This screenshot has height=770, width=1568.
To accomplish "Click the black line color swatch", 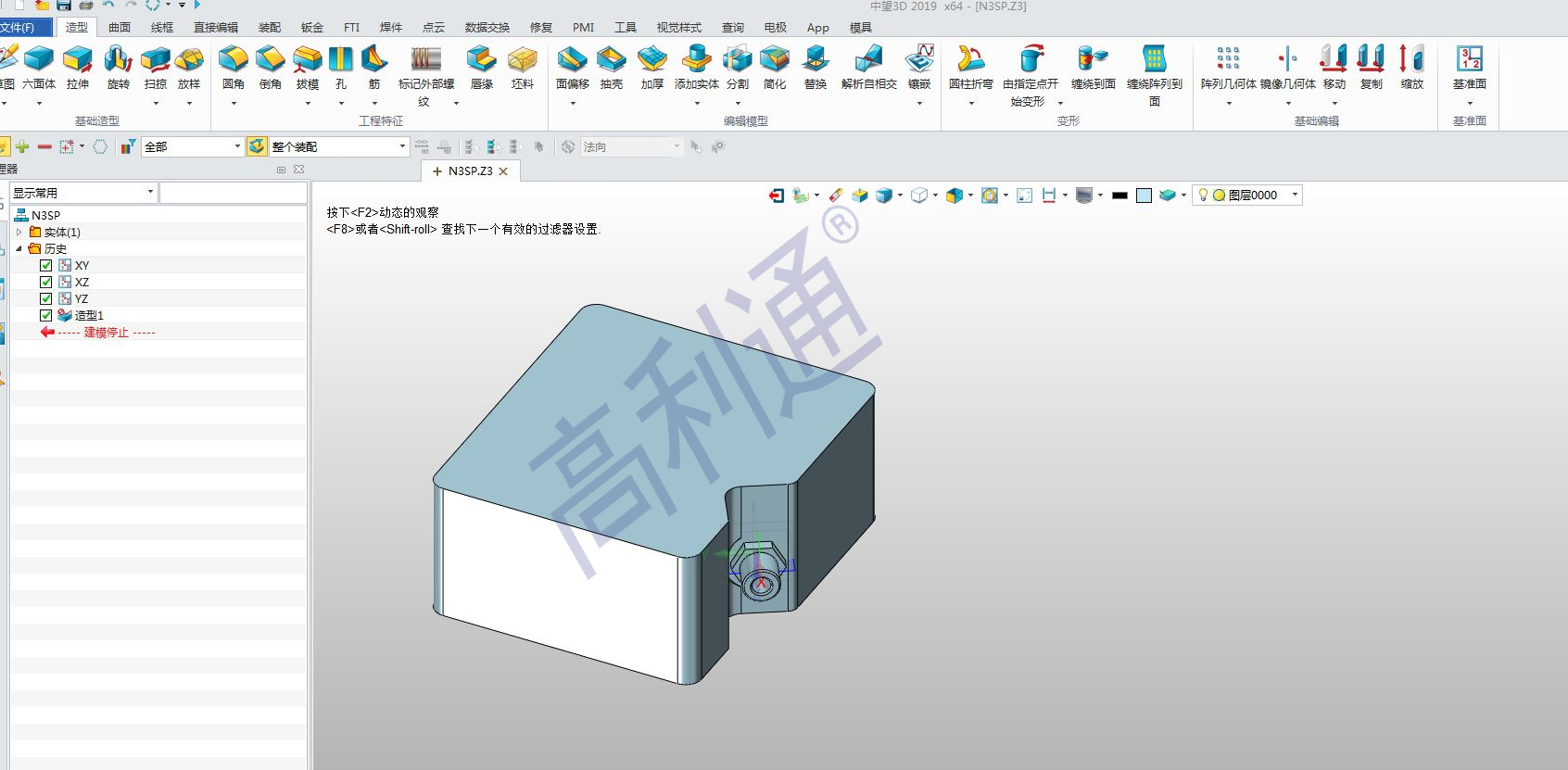I will [x=1119, y=196].
